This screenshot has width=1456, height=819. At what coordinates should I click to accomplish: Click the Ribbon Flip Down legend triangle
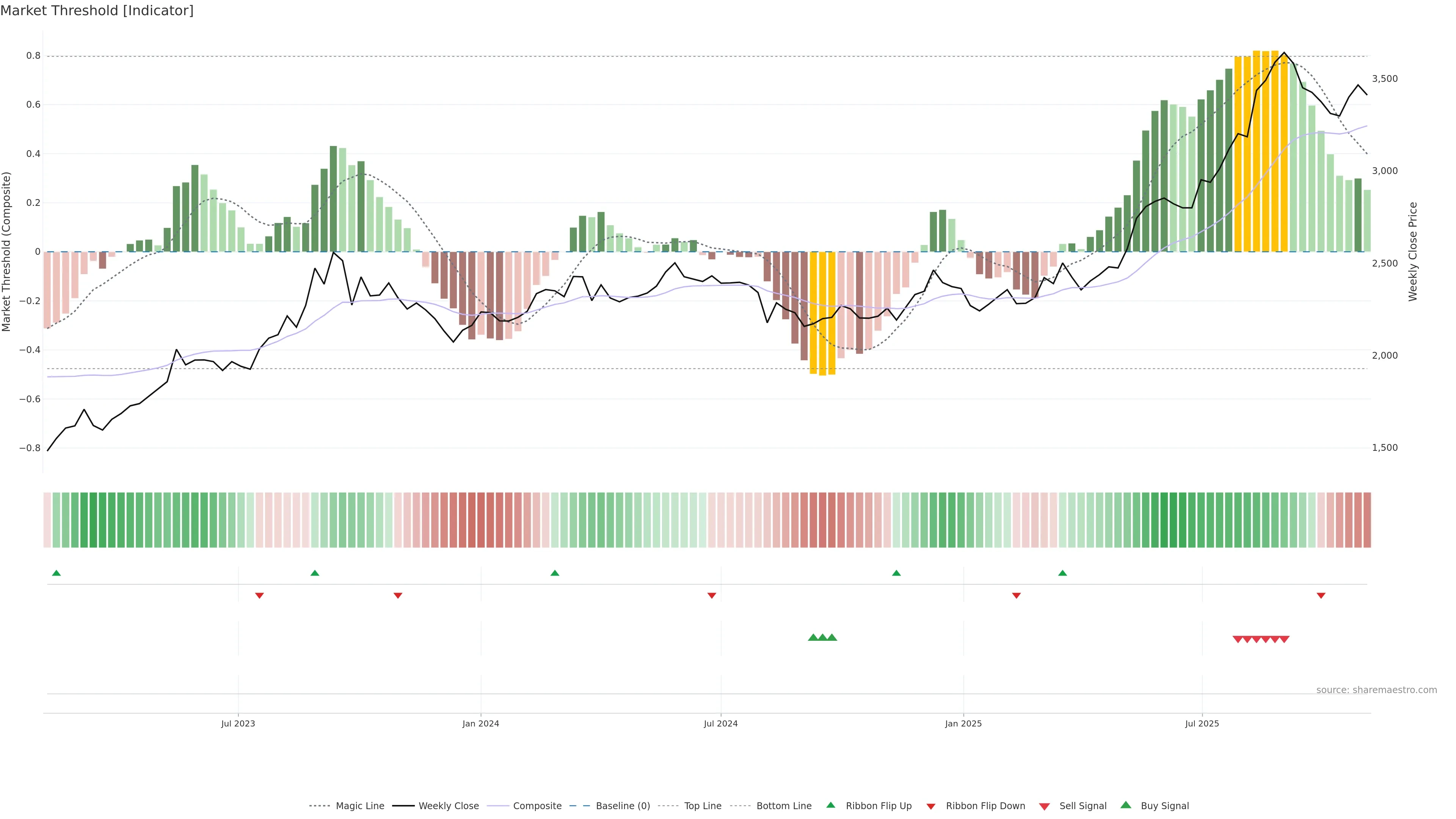tap(931, 806)
